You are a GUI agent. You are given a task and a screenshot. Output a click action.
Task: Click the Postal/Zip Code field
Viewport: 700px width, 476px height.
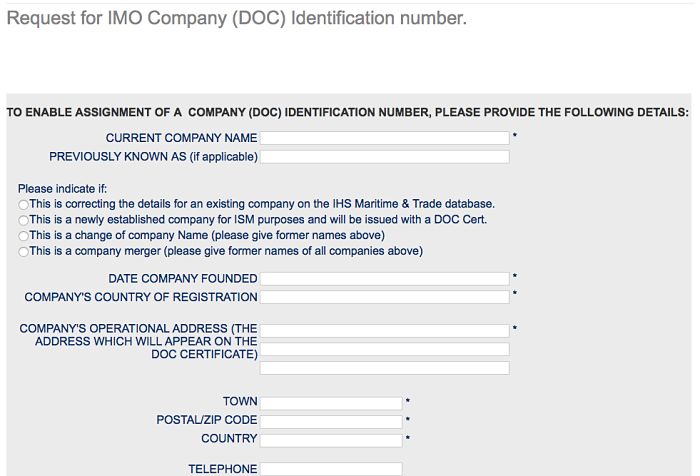[x=331, y=421]
